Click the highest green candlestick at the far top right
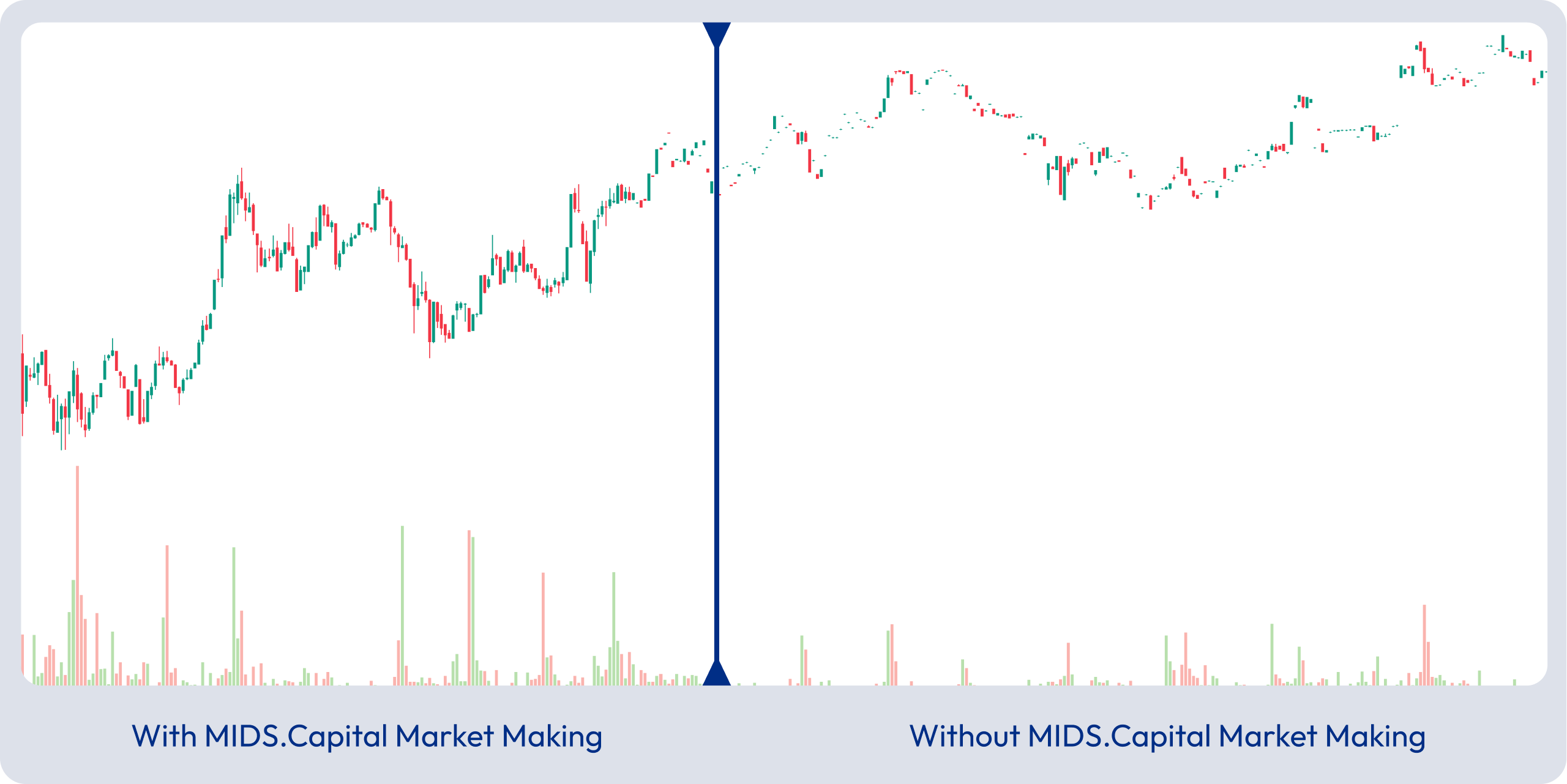1567x784 pixels. coord(1503,43)
